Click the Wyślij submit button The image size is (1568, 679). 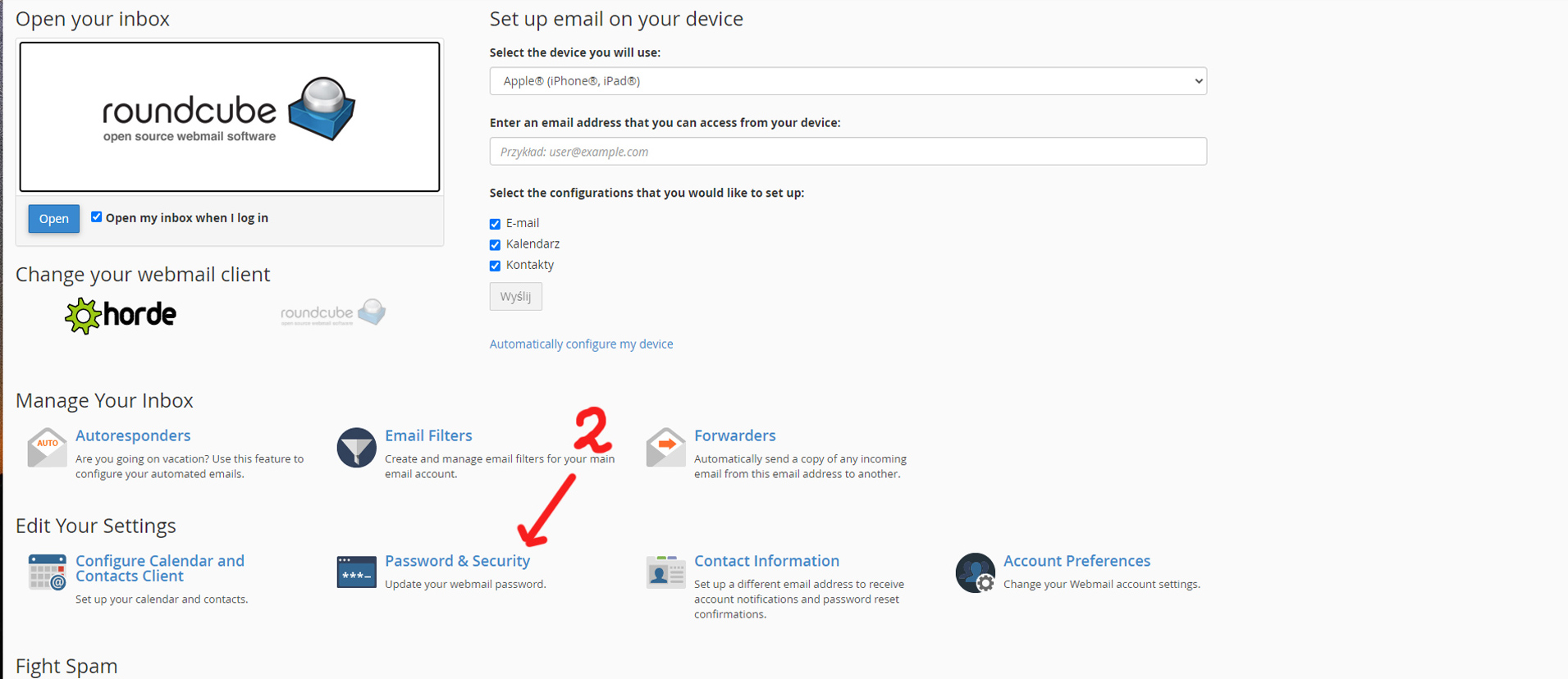tap(515, 297)
